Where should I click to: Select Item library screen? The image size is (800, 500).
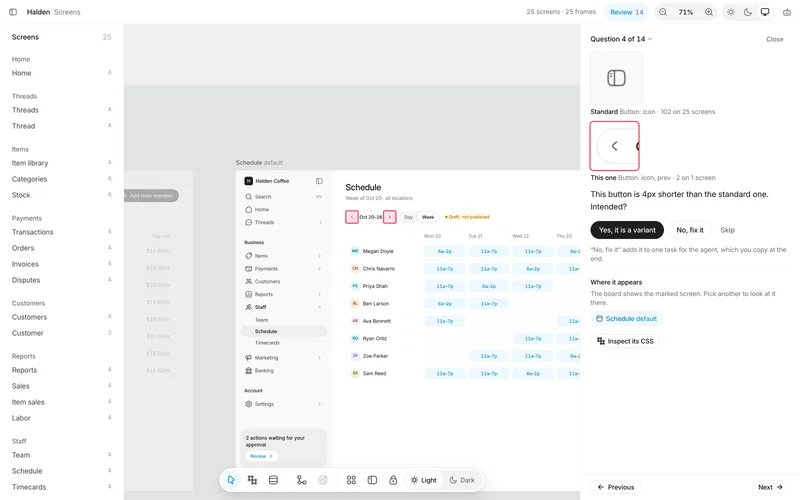coord(61,163)
